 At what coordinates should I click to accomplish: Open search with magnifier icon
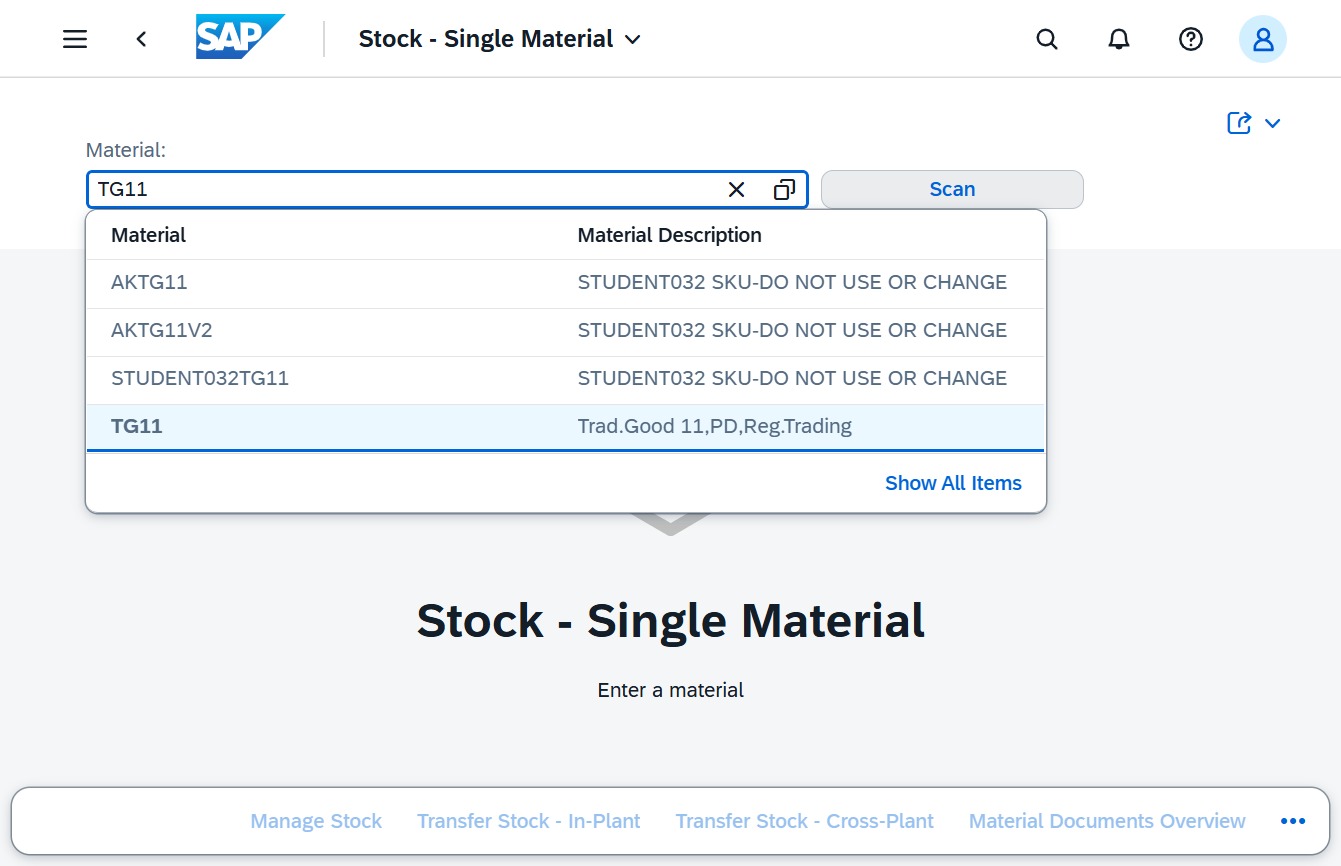pyautogui.click(x=1047, y=39)
